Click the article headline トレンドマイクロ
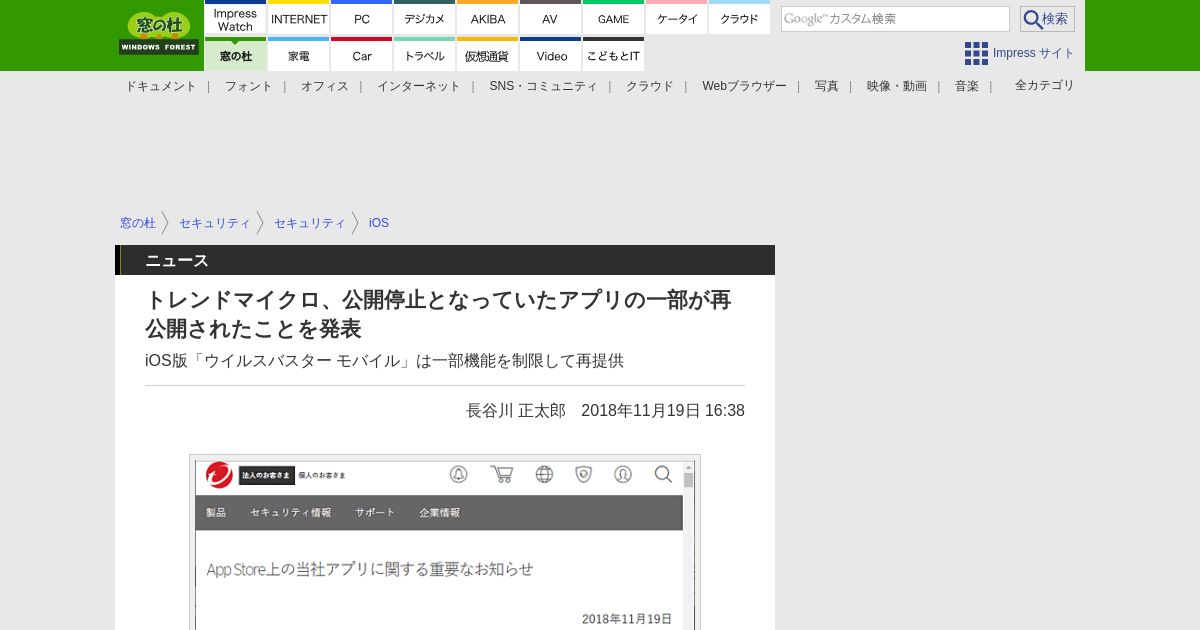The width and height of the screenshot is (1200, 630). coord(438,314)
